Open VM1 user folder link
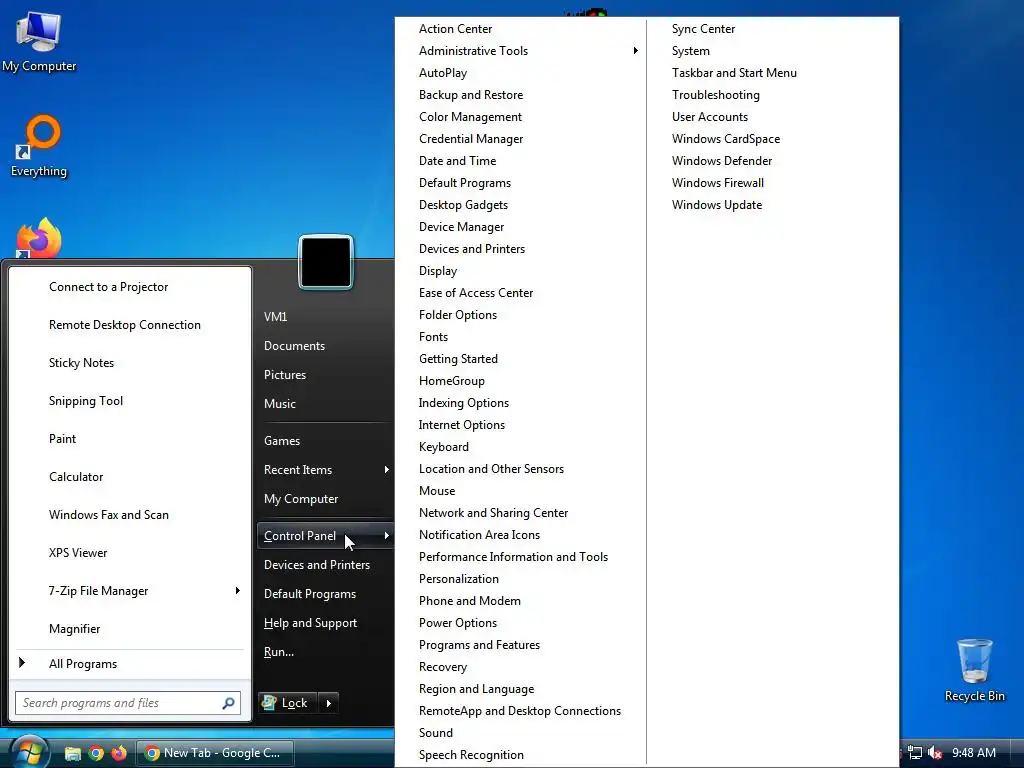1024x768 pixels. tap(276, 317)
